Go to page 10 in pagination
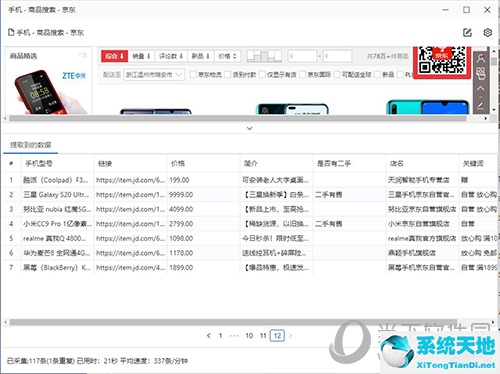This screenshot has width=500, height=374. (x=249, y=335)
